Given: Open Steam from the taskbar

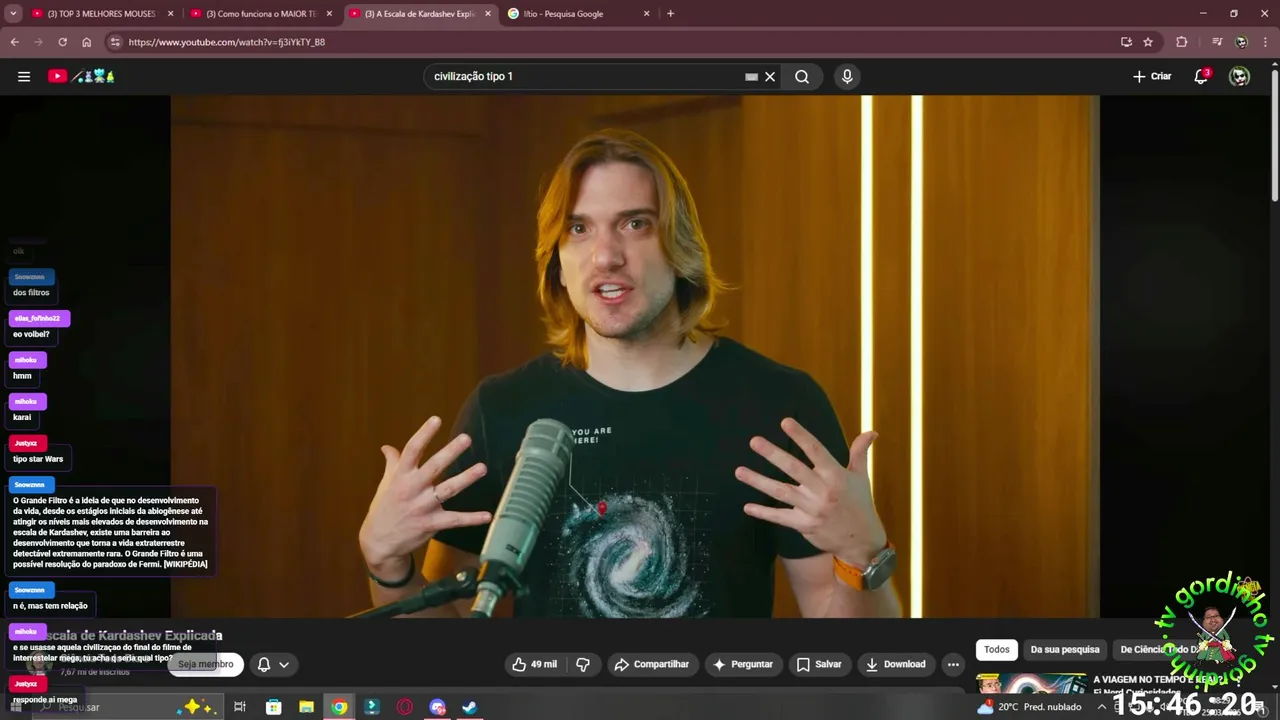Looking at the screenshot, I should click(470, 707).
